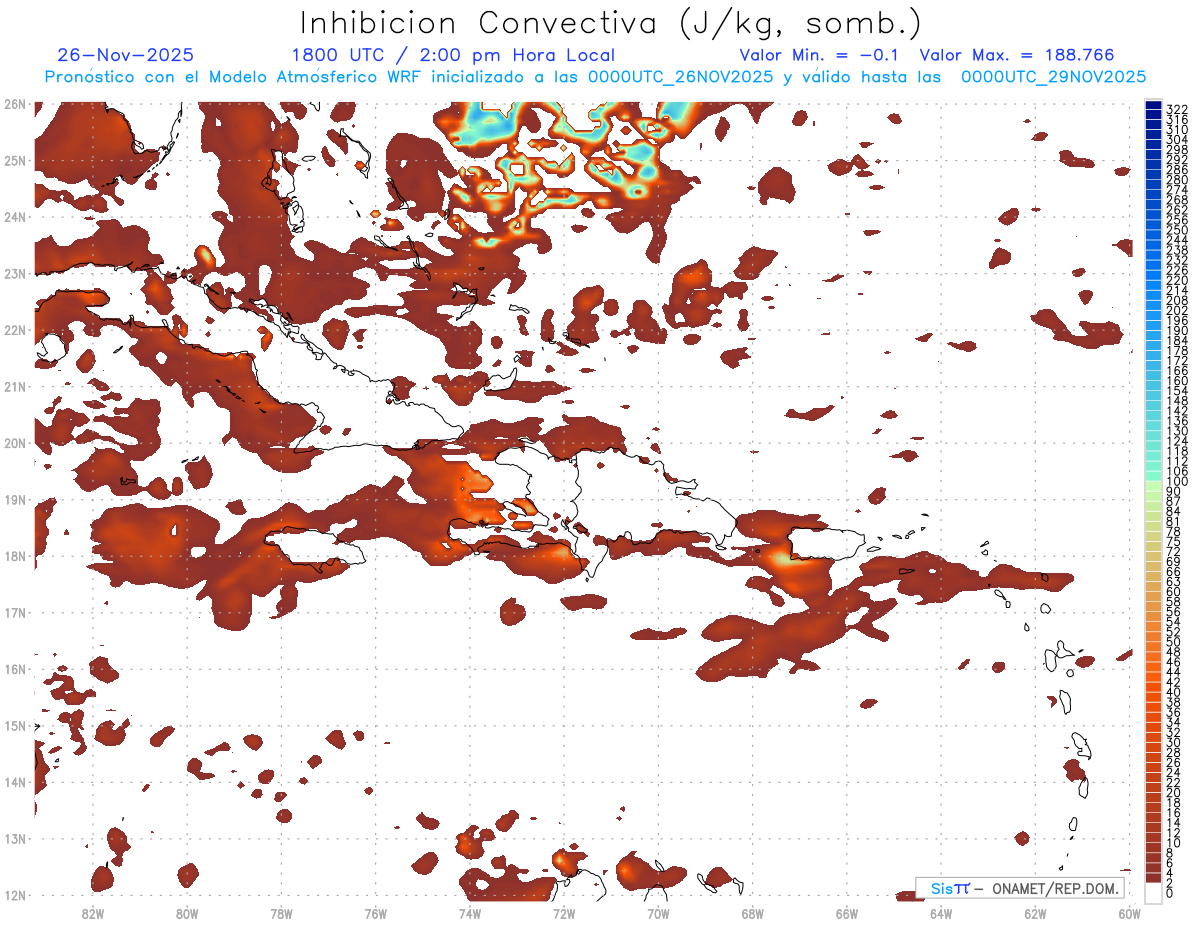1200x927 pixels.
Task: Click the longitude label '70W'
Action: coord(658,913)
